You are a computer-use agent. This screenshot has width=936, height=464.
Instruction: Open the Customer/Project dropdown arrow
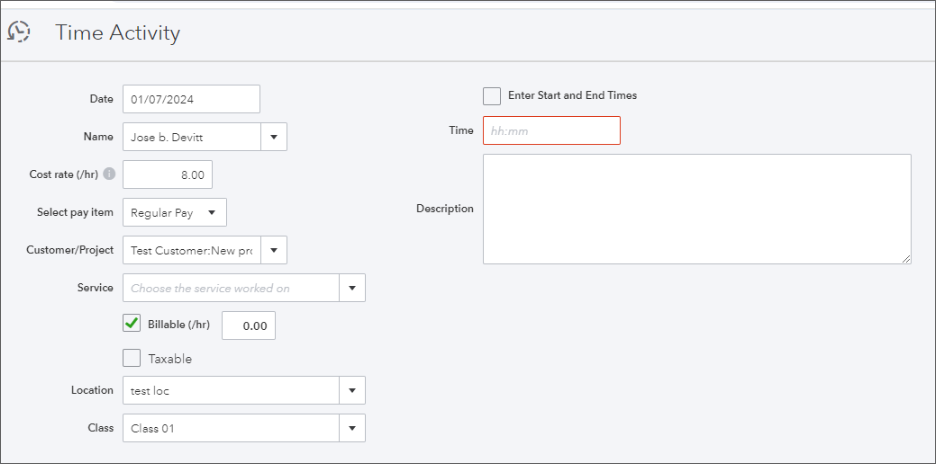point(274,250)
